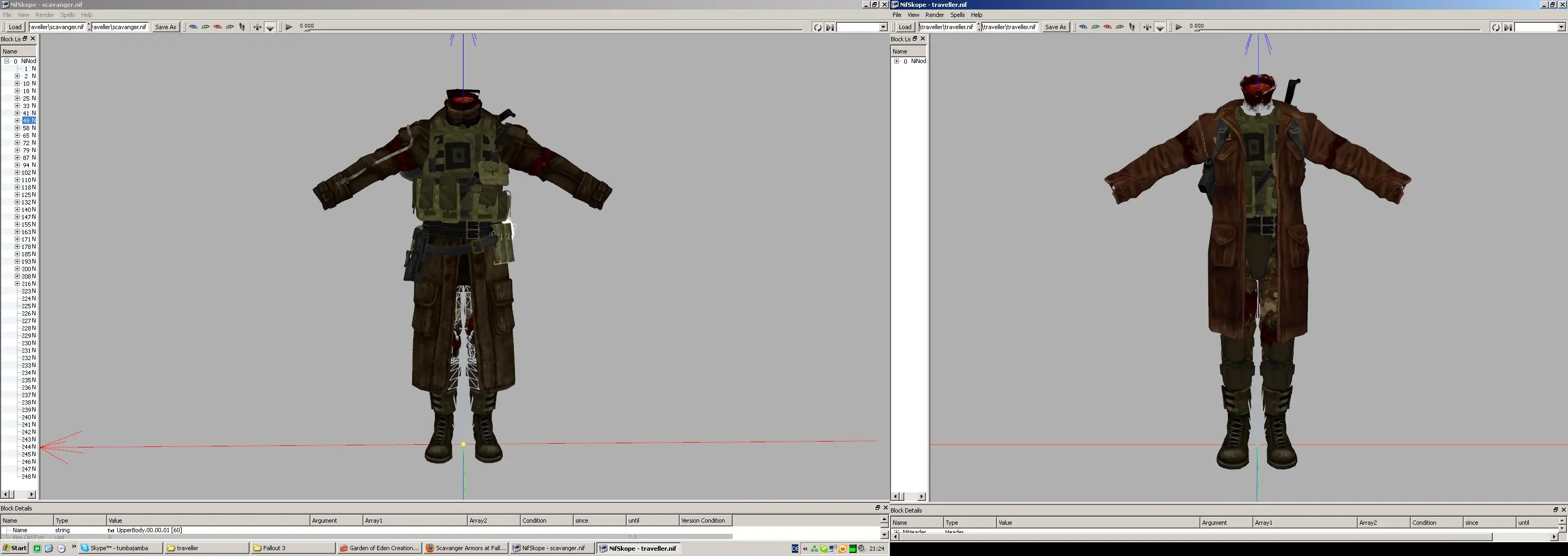Click Value column header in traveller Block Details

pyautogui.click(x=1098, y=523)
